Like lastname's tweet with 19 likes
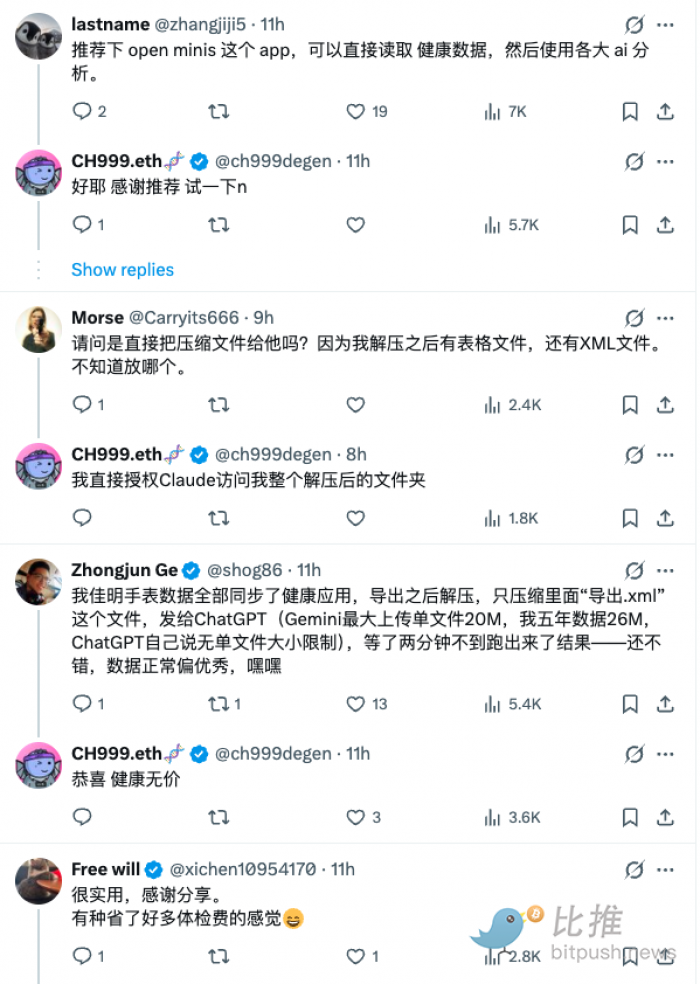 [355, 112]
